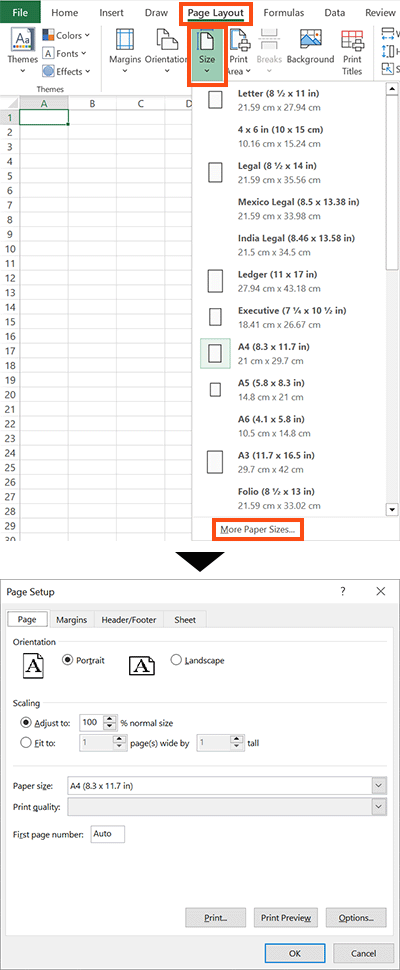Open the Formulas ribbon tab
The height and width of the screenshot is (970, 400).
pyautogui.click(x=283, y=12)
